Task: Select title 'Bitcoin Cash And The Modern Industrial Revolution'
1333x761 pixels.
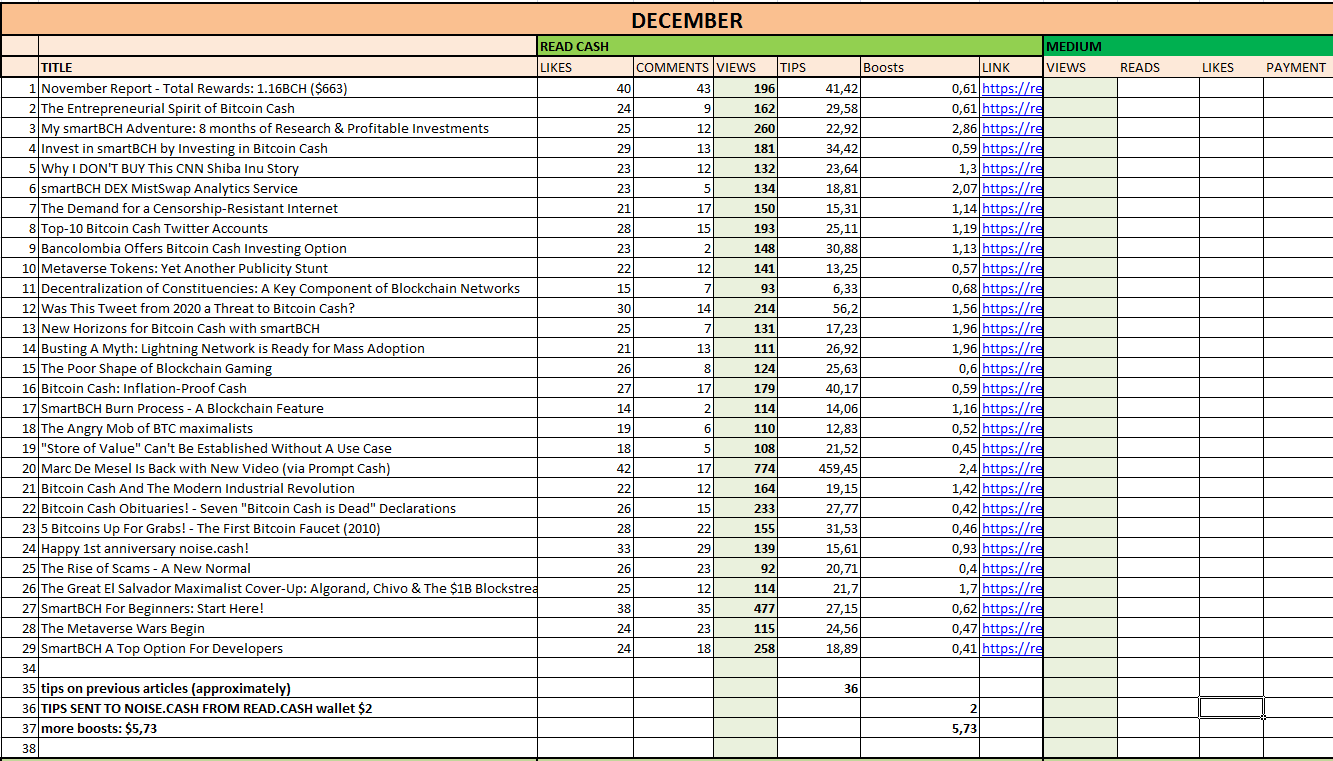Action: pyautogui.click(x=288, y=488)
